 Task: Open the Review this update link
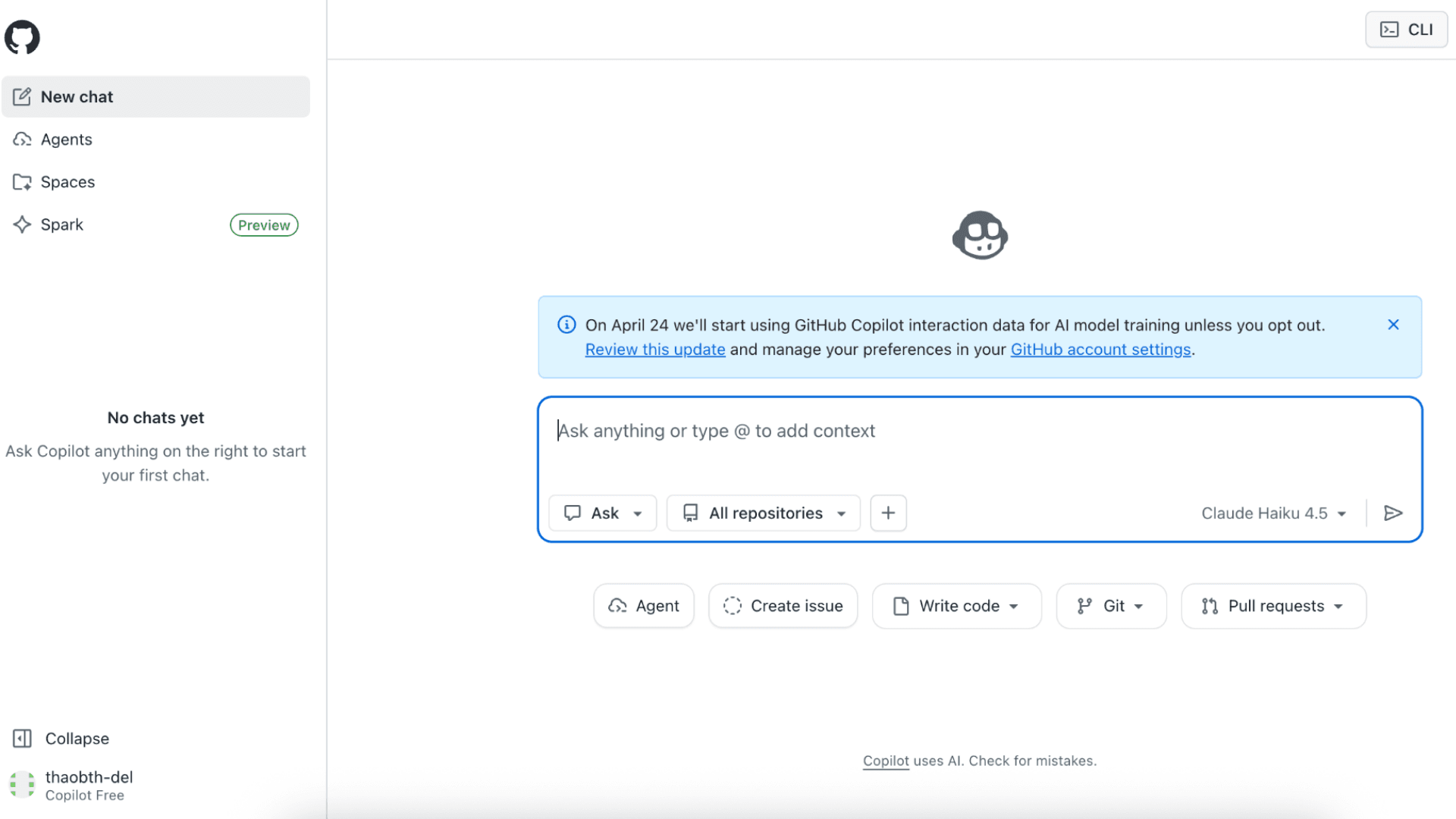pos(655,350)
